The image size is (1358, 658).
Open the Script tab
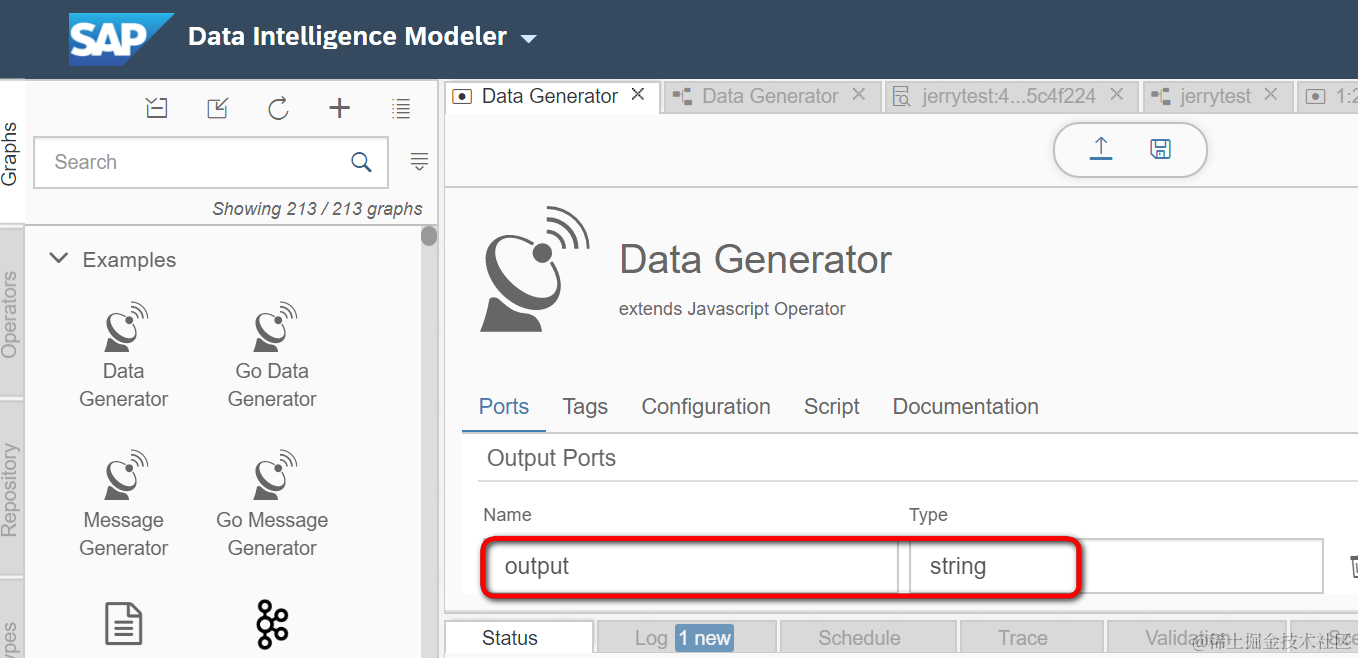[832, 407]
